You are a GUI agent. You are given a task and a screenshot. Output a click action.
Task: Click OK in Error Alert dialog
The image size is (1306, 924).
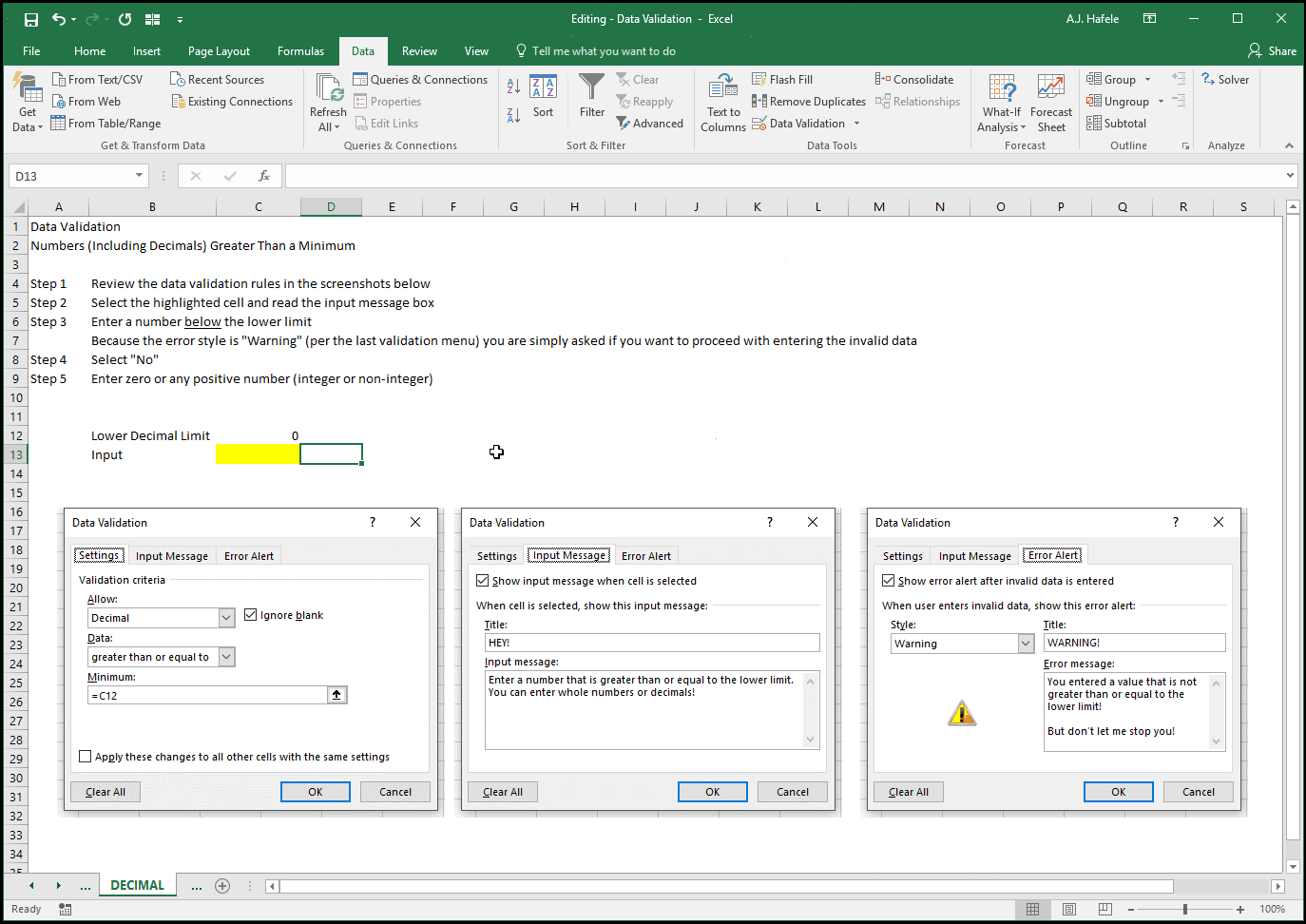pos(1119,792)
